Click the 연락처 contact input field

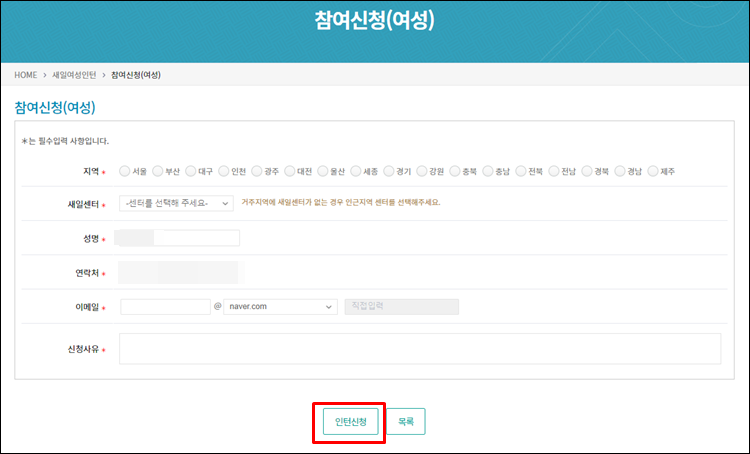coord(180,272)
